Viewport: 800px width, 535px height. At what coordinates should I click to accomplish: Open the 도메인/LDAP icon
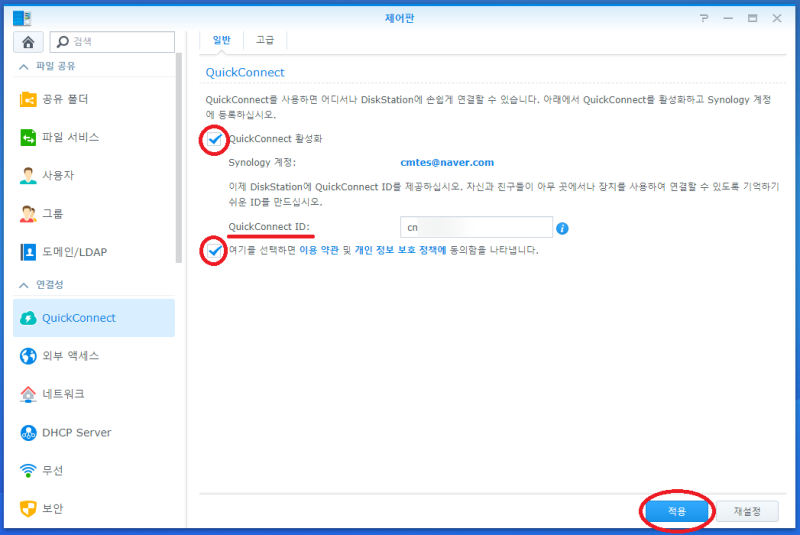(x=28, y=252)
